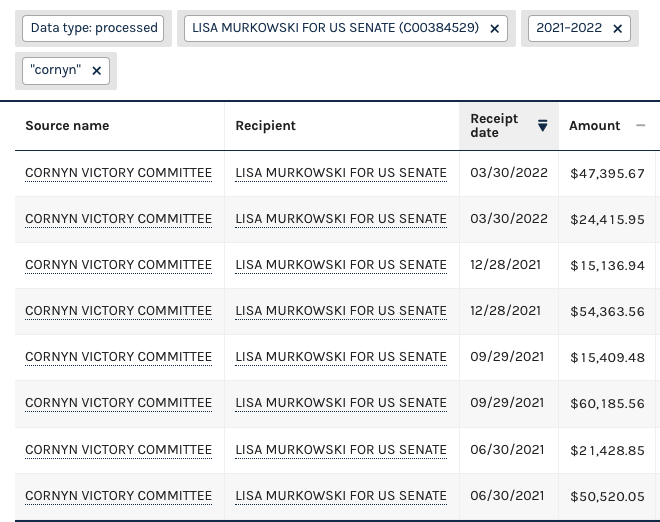Open Lisa Murkowski recipient link for $60,185.56 row
The width and height of the screenshot is (660, 522).
341,403
